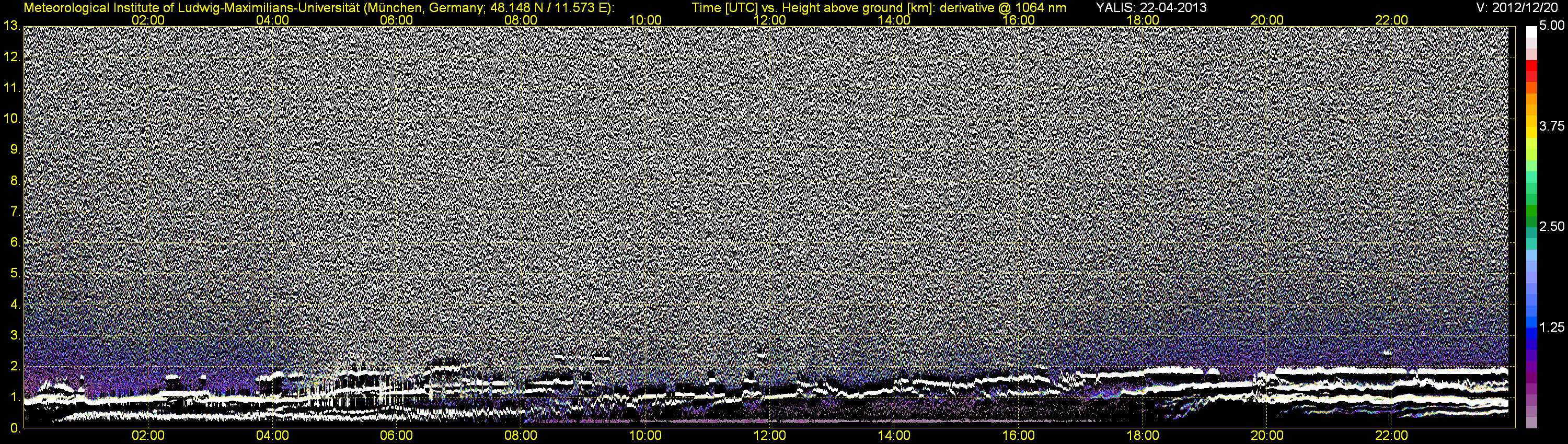This screenshot has width=1568, height=444.
Task: Click the 20:00 label on the bottom time axis
Action: click(1267, 436)
